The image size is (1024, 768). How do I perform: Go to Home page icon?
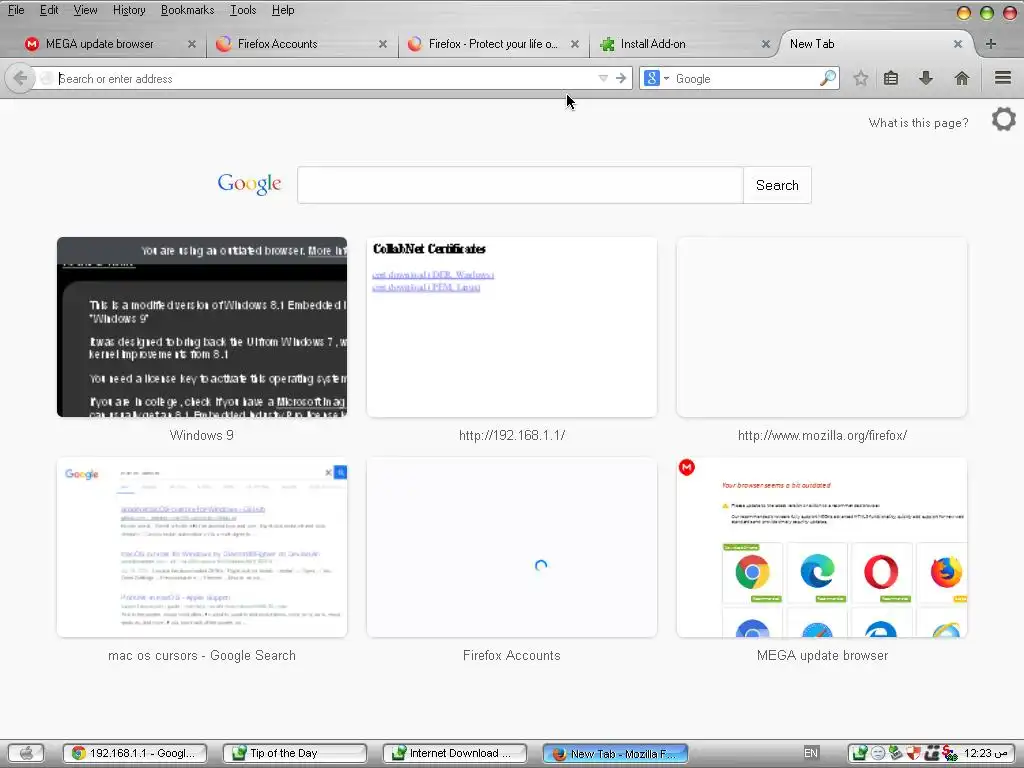point(961,78)
